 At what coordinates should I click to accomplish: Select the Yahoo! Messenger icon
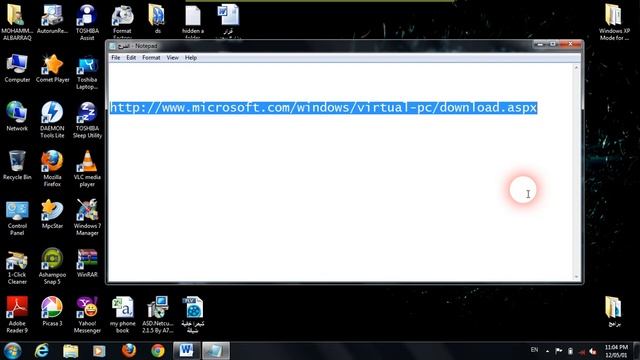87,315
